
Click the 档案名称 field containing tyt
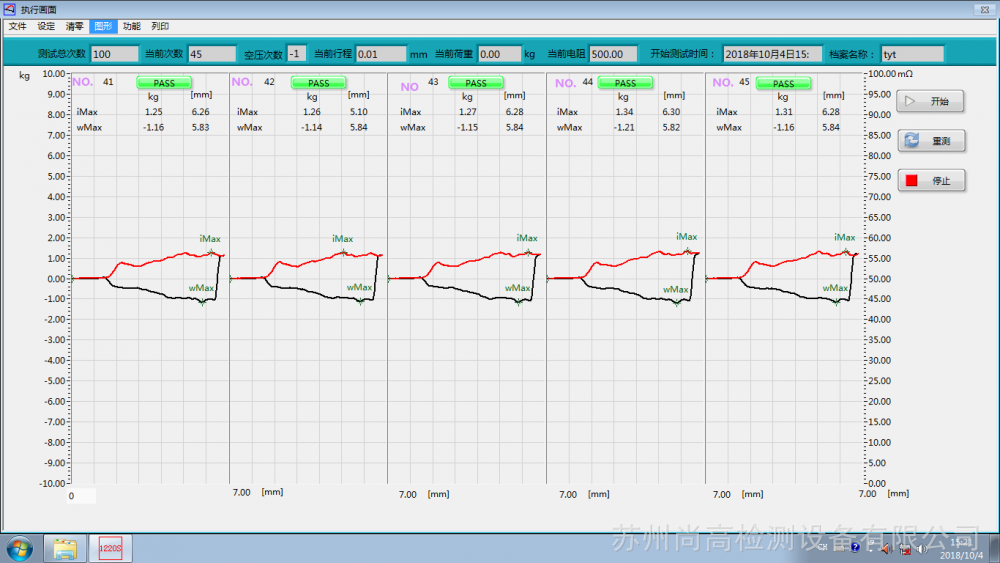tap(911, 54)
